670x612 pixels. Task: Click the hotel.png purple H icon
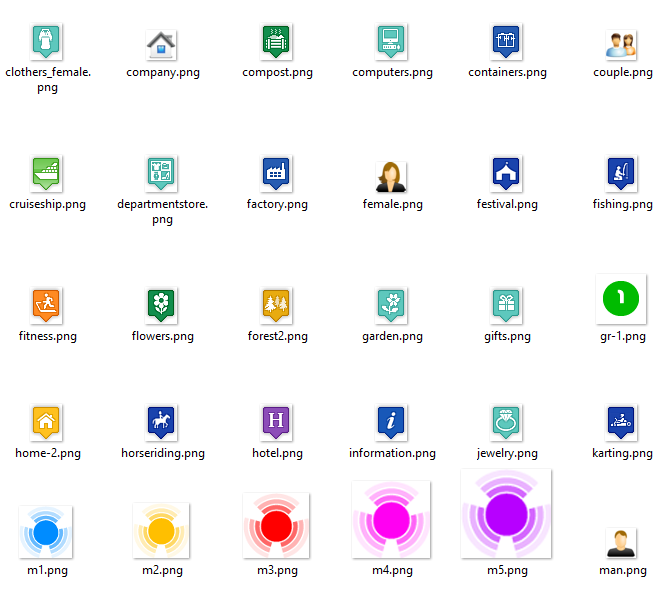[276, 422]
